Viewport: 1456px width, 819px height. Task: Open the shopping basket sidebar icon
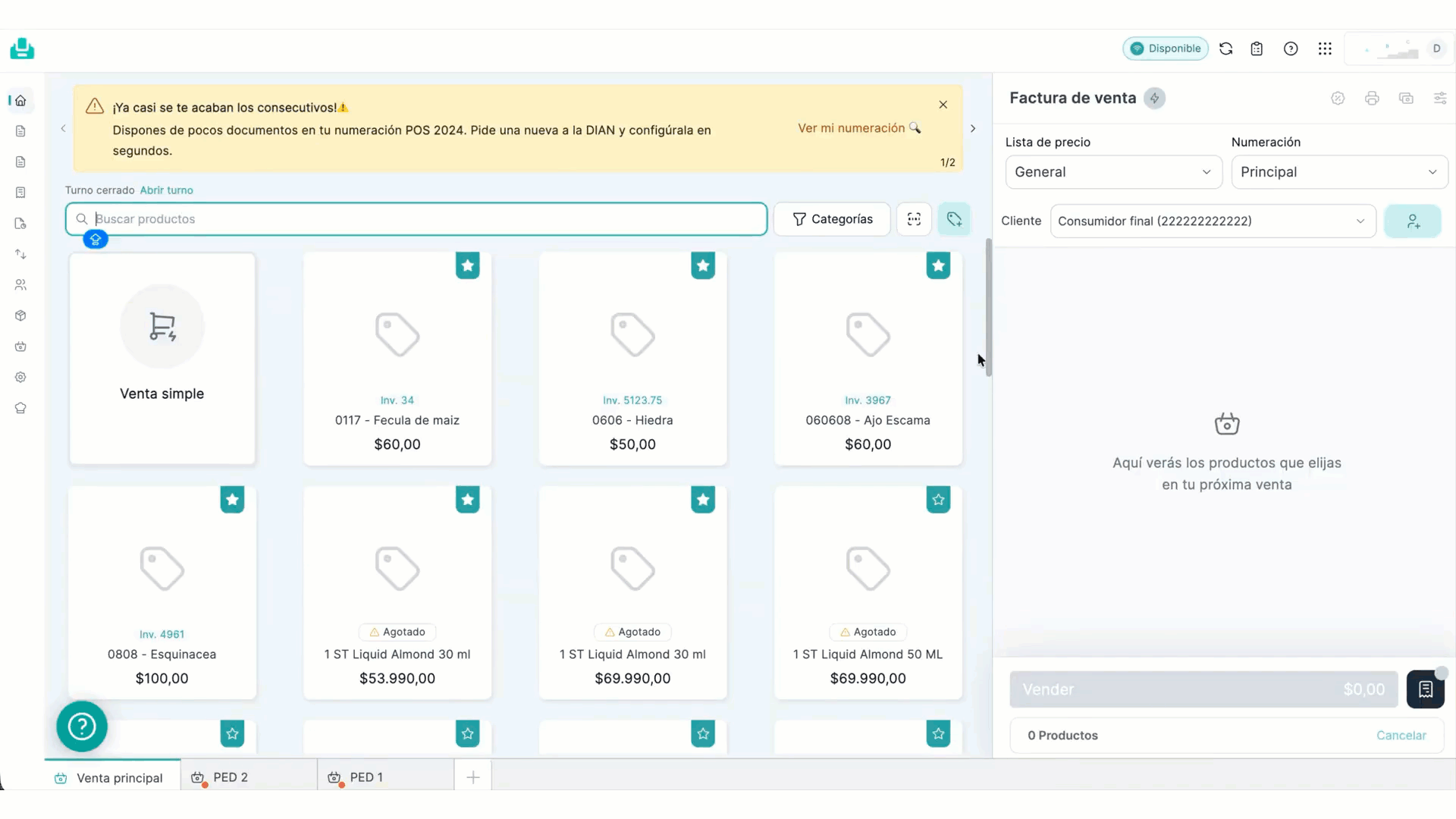pyautogui.click(x=20, y=347)
